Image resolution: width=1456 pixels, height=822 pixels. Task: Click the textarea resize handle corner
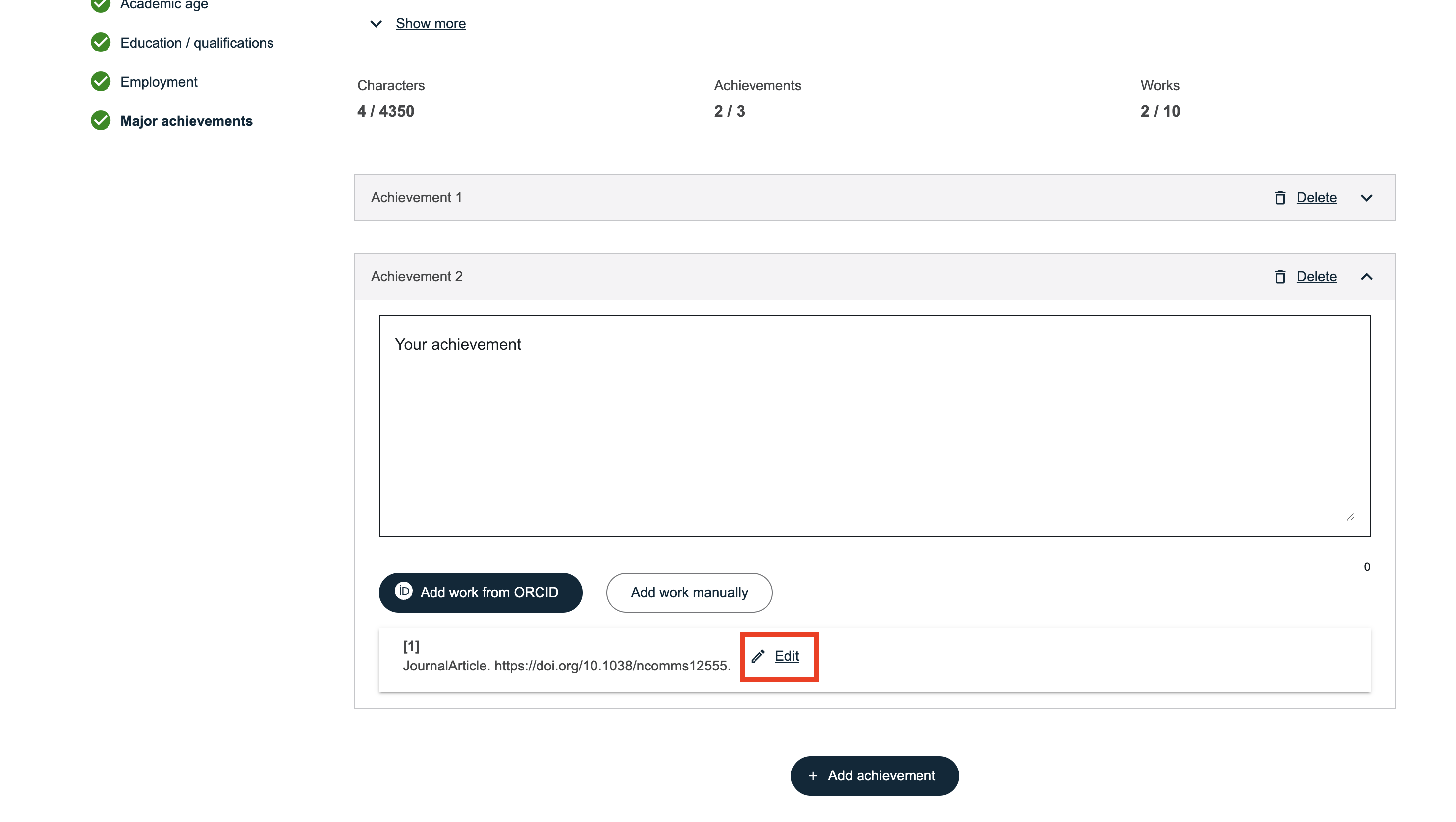[1350, 517]
